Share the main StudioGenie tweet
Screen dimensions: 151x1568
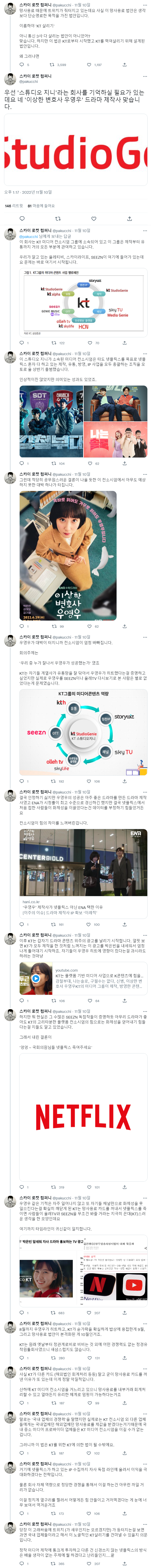(129, 218)
